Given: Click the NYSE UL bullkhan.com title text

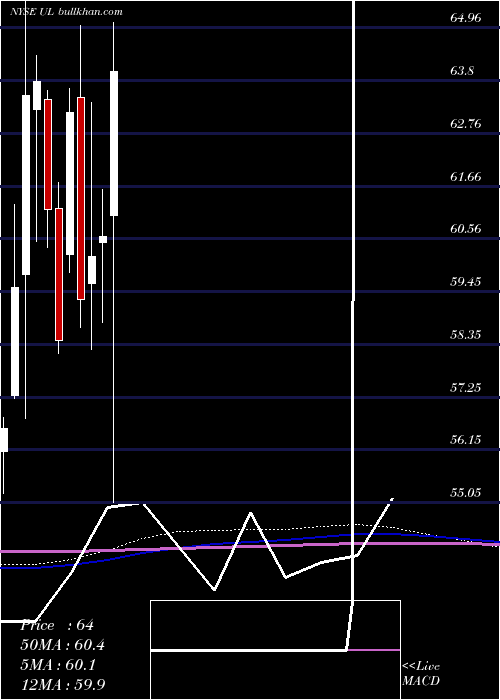Looking at the screenshot, I should (67, 12).
